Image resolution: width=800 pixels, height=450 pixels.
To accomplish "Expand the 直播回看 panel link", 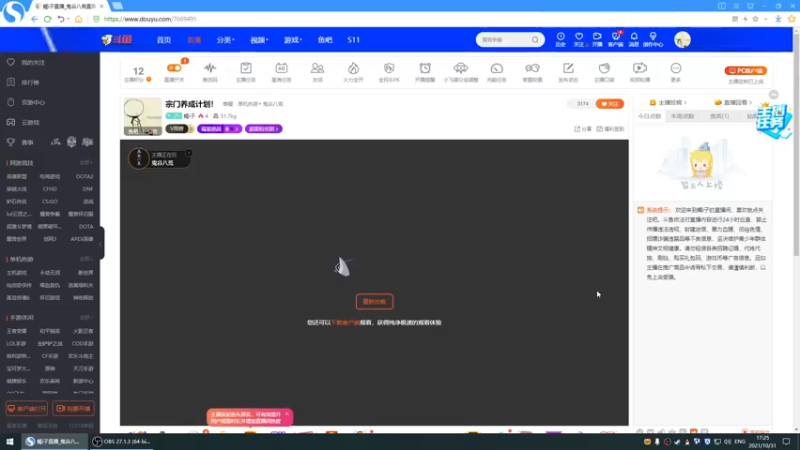I will [x=734, y=103].
